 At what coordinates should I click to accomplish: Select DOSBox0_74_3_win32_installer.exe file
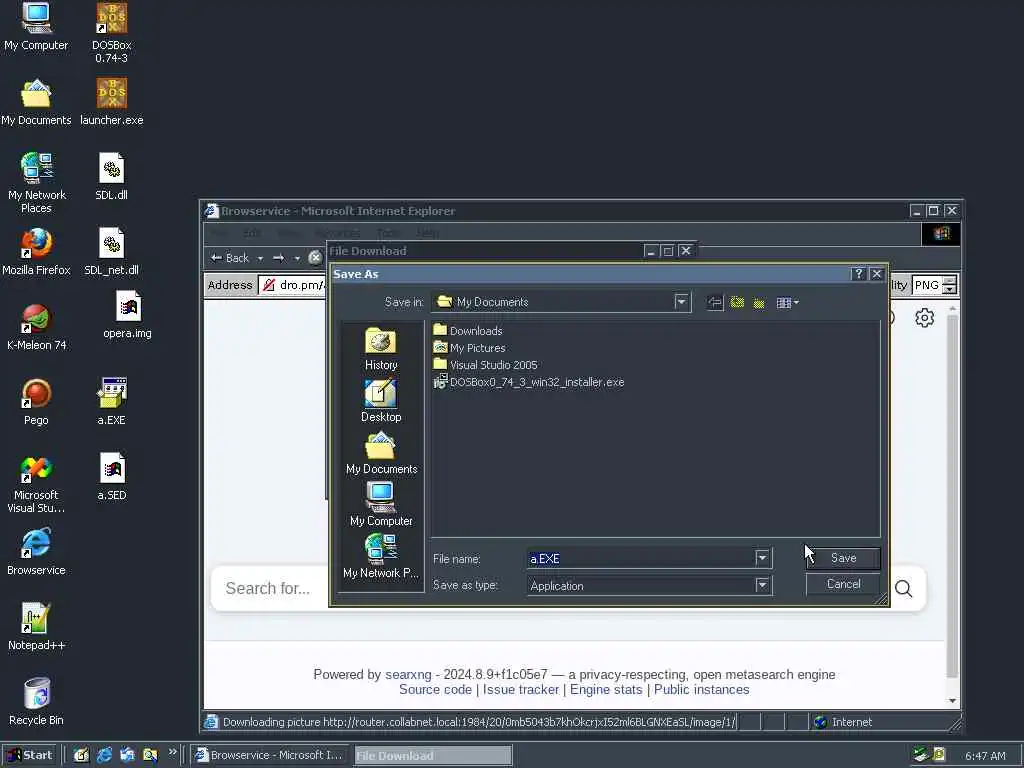[x=529, y=381]
